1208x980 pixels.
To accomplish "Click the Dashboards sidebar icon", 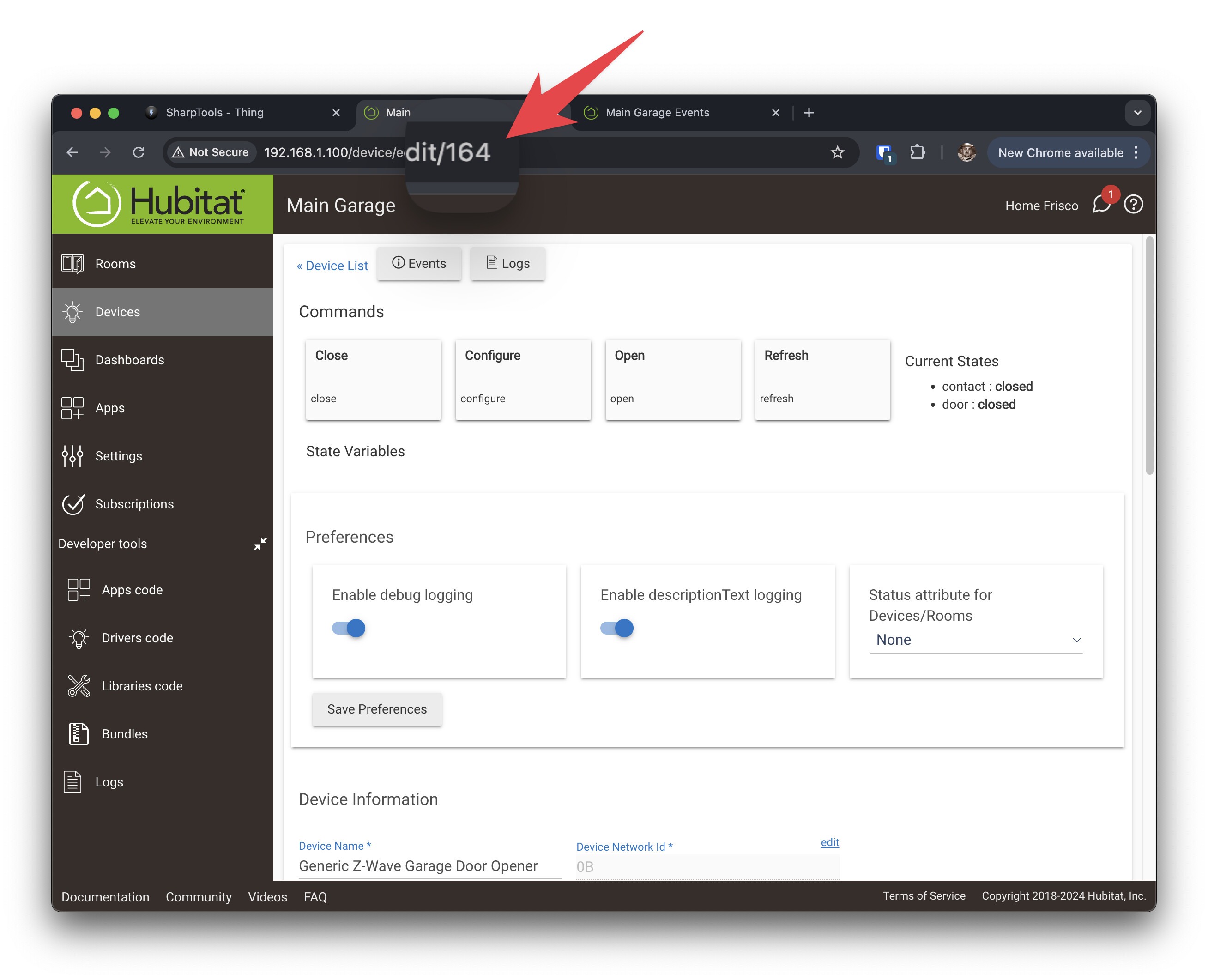I will point(72,360).
